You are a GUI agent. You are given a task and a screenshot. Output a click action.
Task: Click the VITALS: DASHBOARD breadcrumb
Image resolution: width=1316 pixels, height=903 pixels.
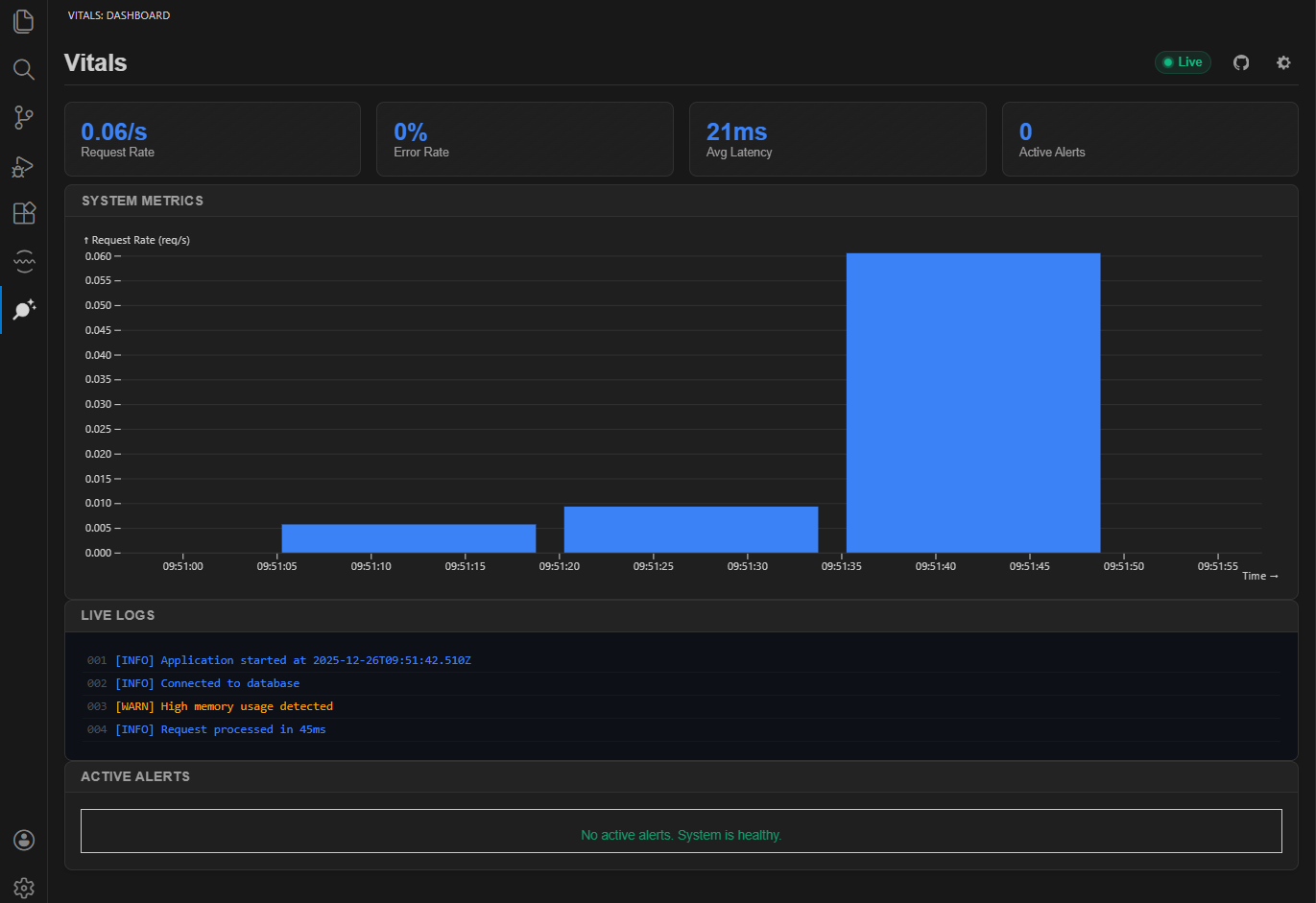tap(119, 14)
